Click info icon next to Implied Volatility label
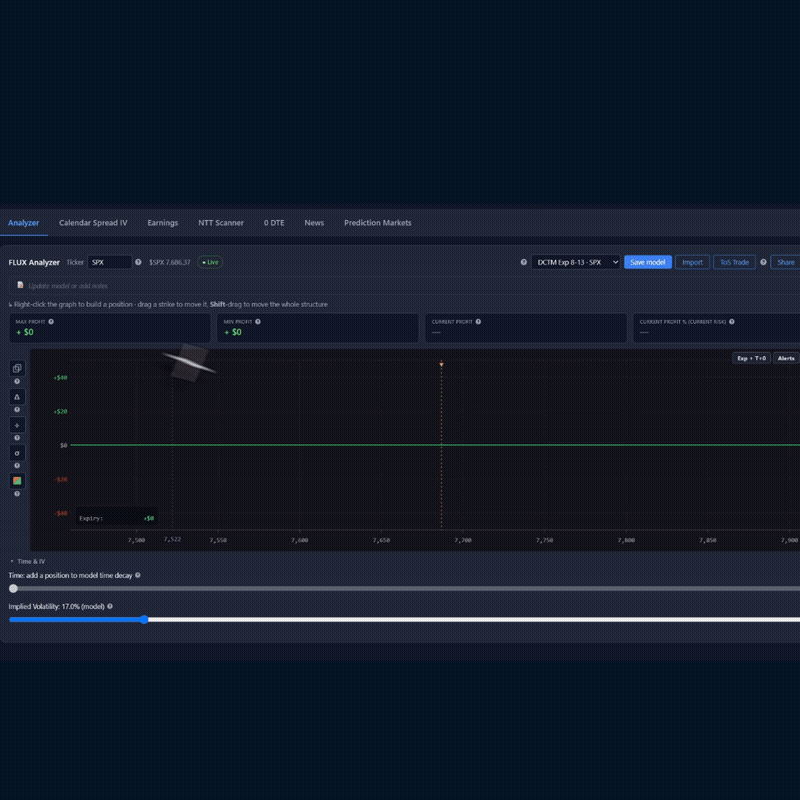This screenshot has height=800, width=800. tap(110, 607)
